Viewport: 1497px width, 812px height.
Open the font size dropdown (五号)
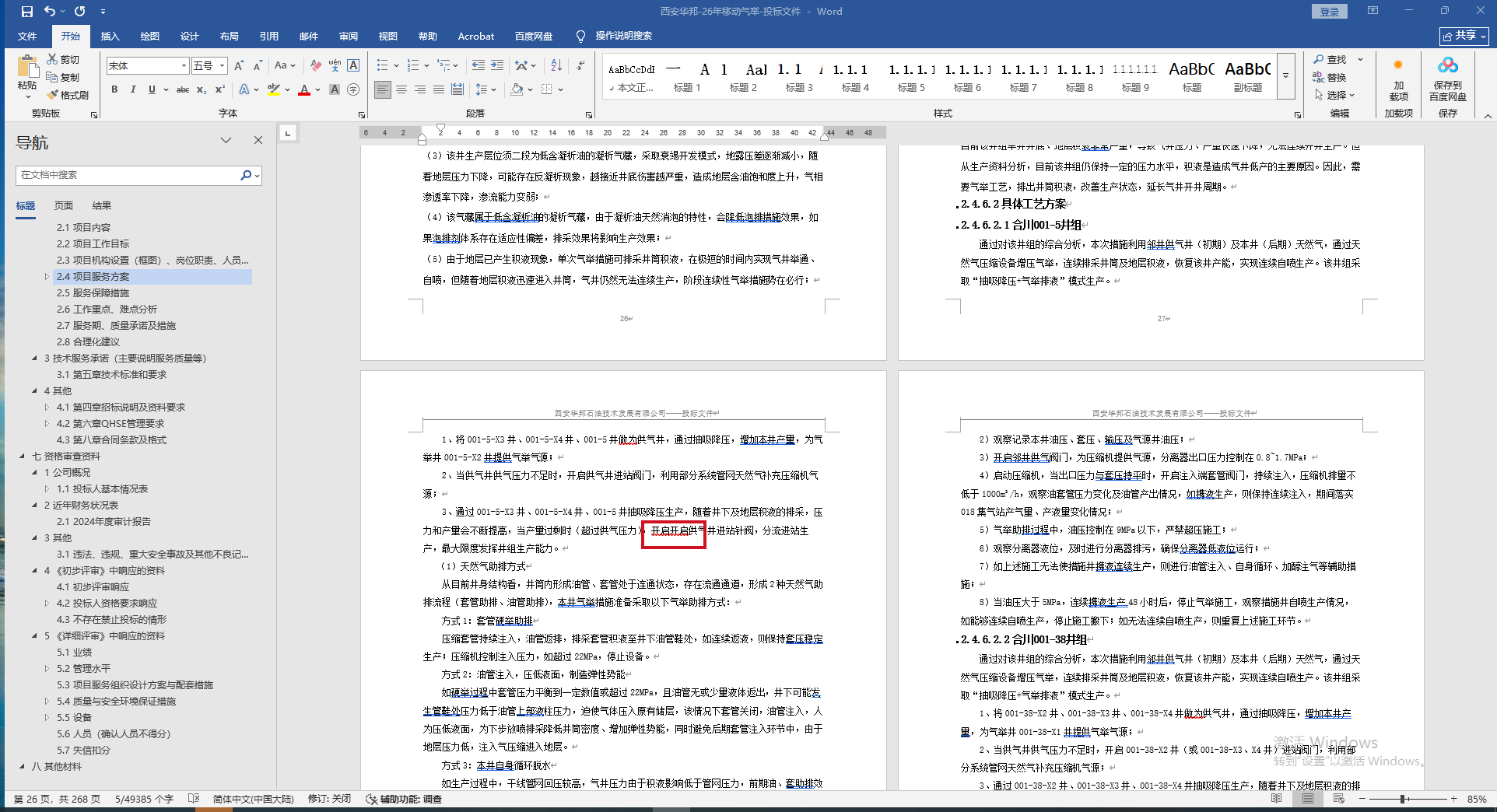222,66
